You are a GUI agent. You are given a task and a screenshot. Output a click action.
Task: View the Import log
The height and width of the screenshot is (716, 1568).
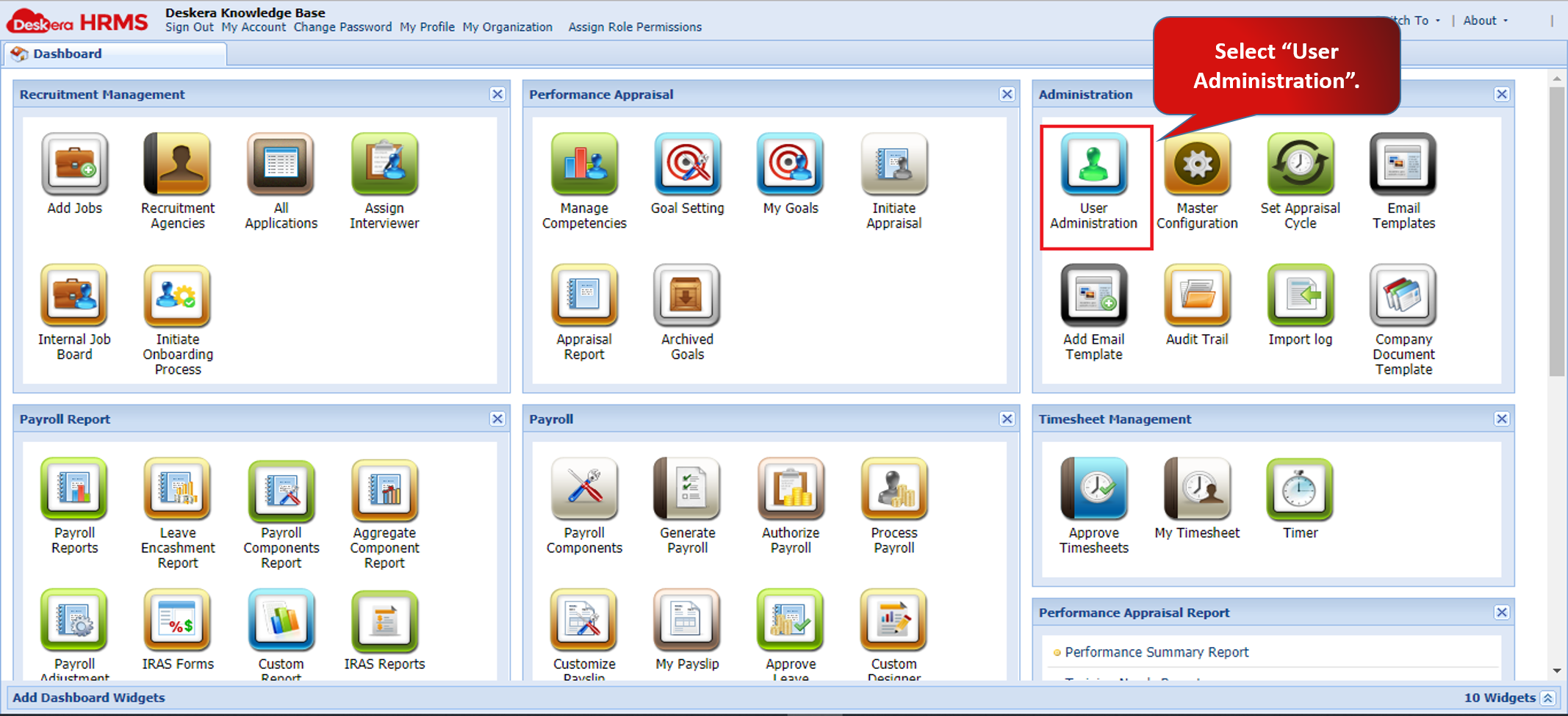pyautogui.click(x=1301, y=295)
